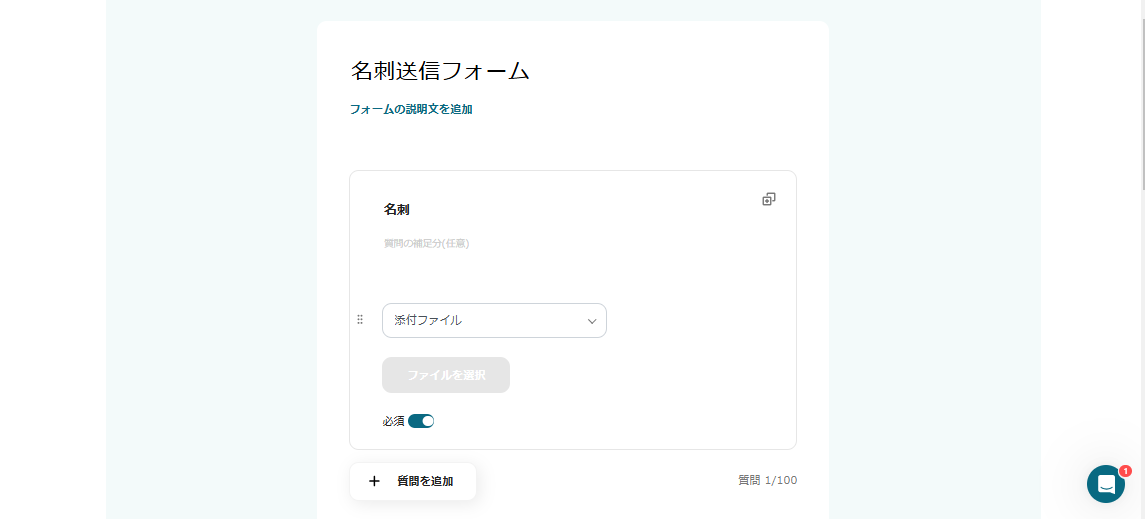Viewport: 1145px width, 519px height.
Task: Click the plus icon for adding a question
Action: pos(375,481)
